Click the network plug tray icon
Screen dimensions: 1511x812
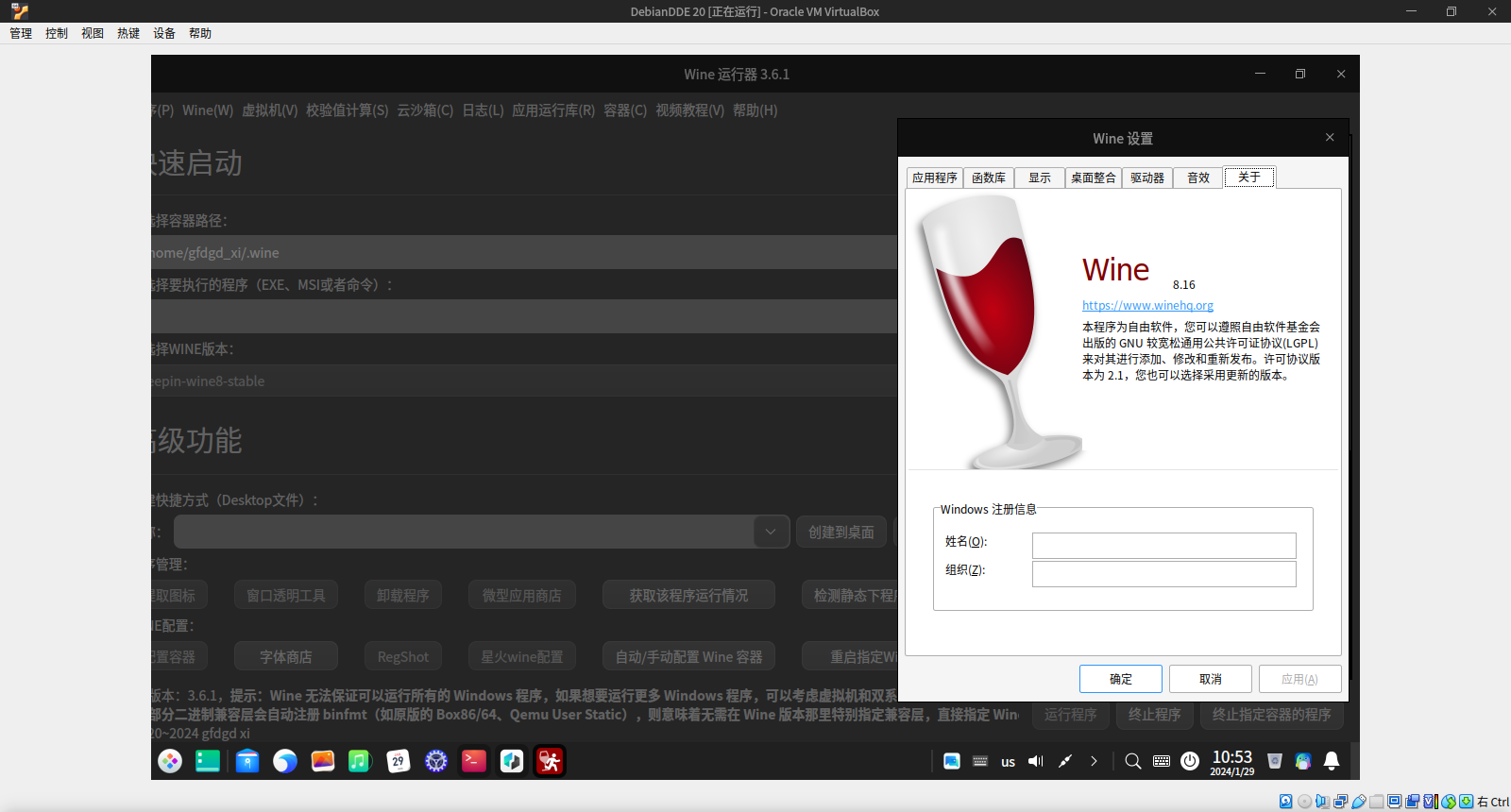[x=1065, y=761]
